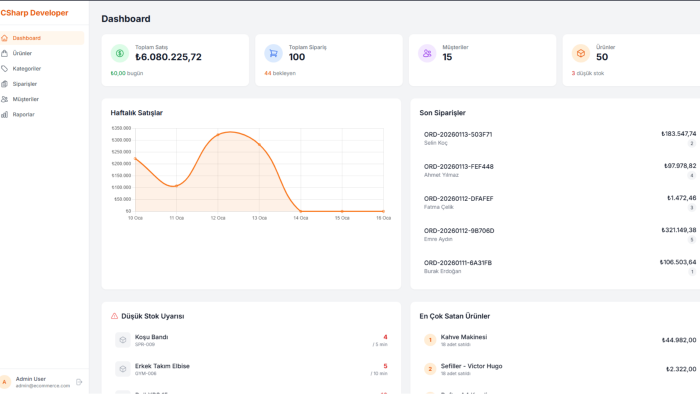Click the blue cart Toplam Sipariş icon
This screenshot has height=394, width=700.
pos(273,53)
